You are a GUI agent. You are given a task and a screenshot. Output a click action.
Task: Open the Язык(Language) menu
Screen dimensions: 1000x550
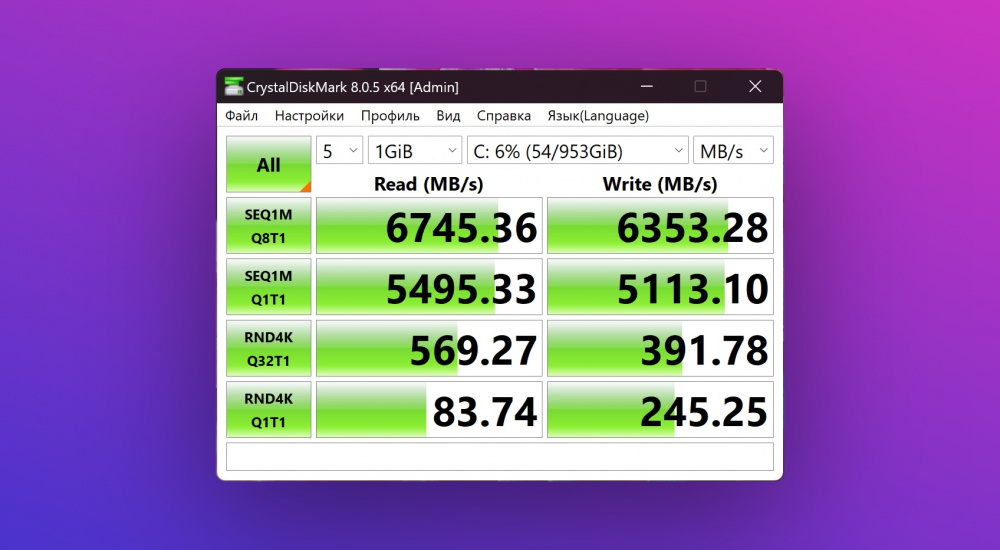[x=598, y=115]
